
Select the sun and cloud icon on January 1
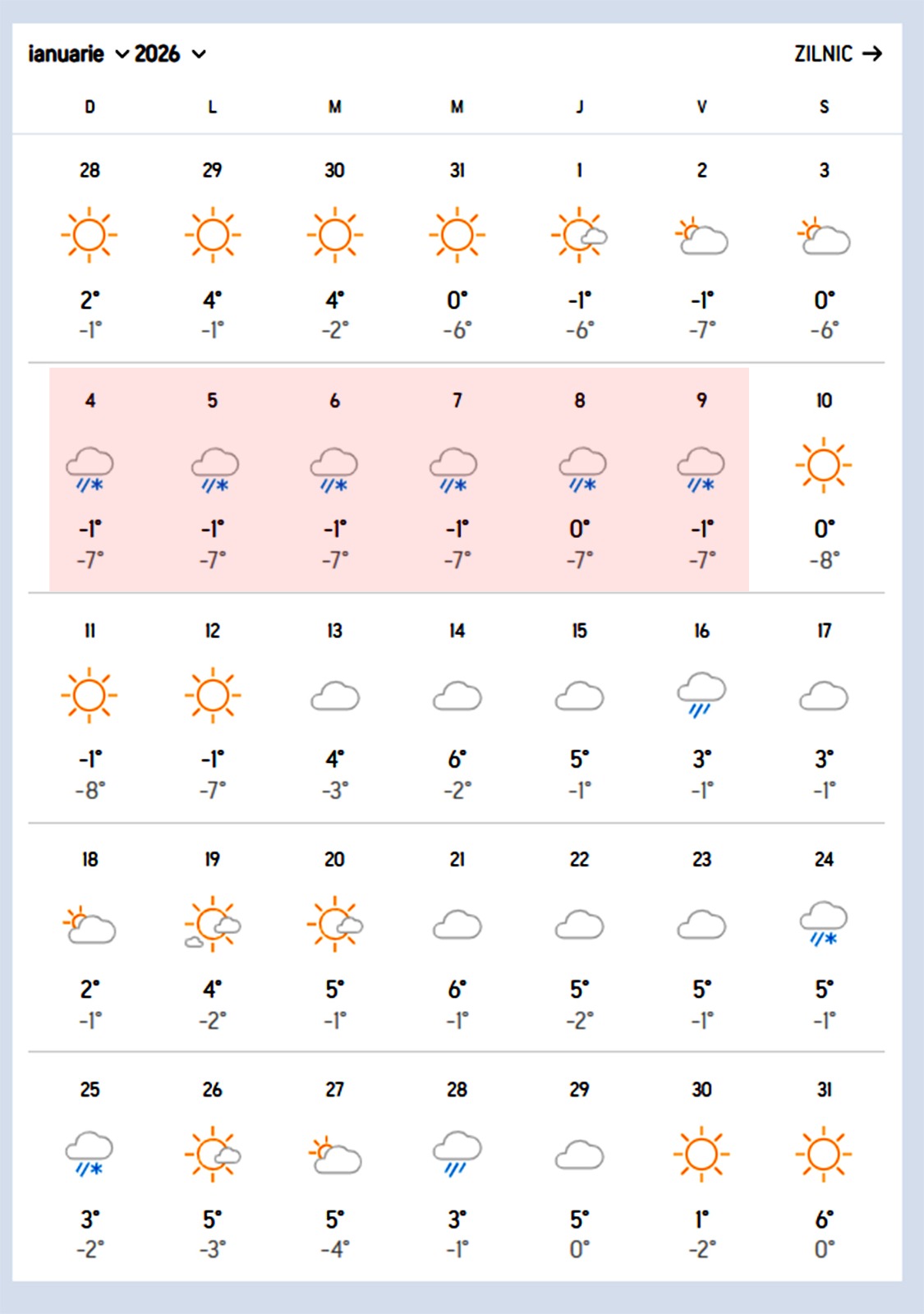[579, 234]
